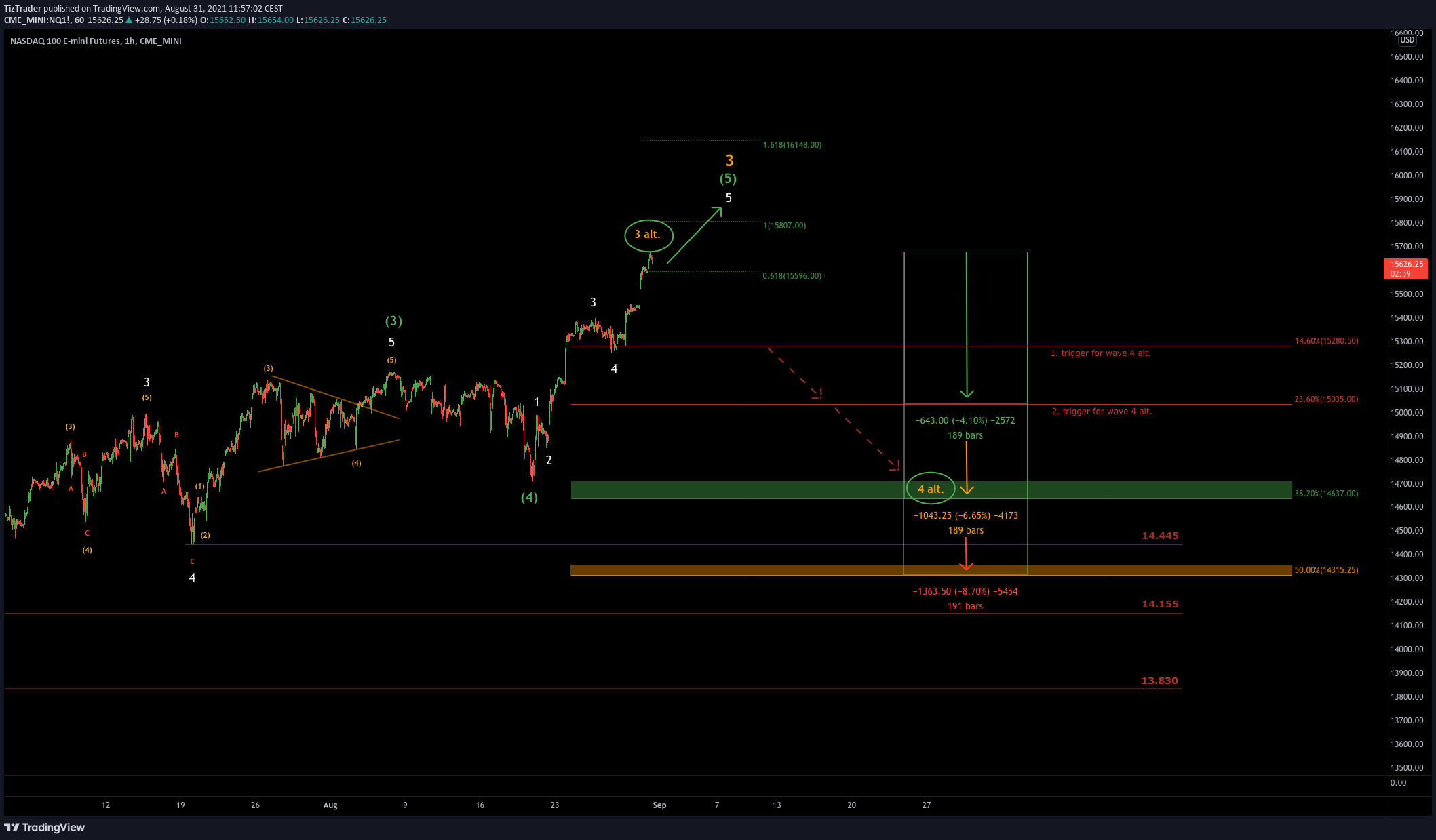Click the TradingView logo at bottom left
This screenshot has width=1436, height=840.
click(45, 827)
